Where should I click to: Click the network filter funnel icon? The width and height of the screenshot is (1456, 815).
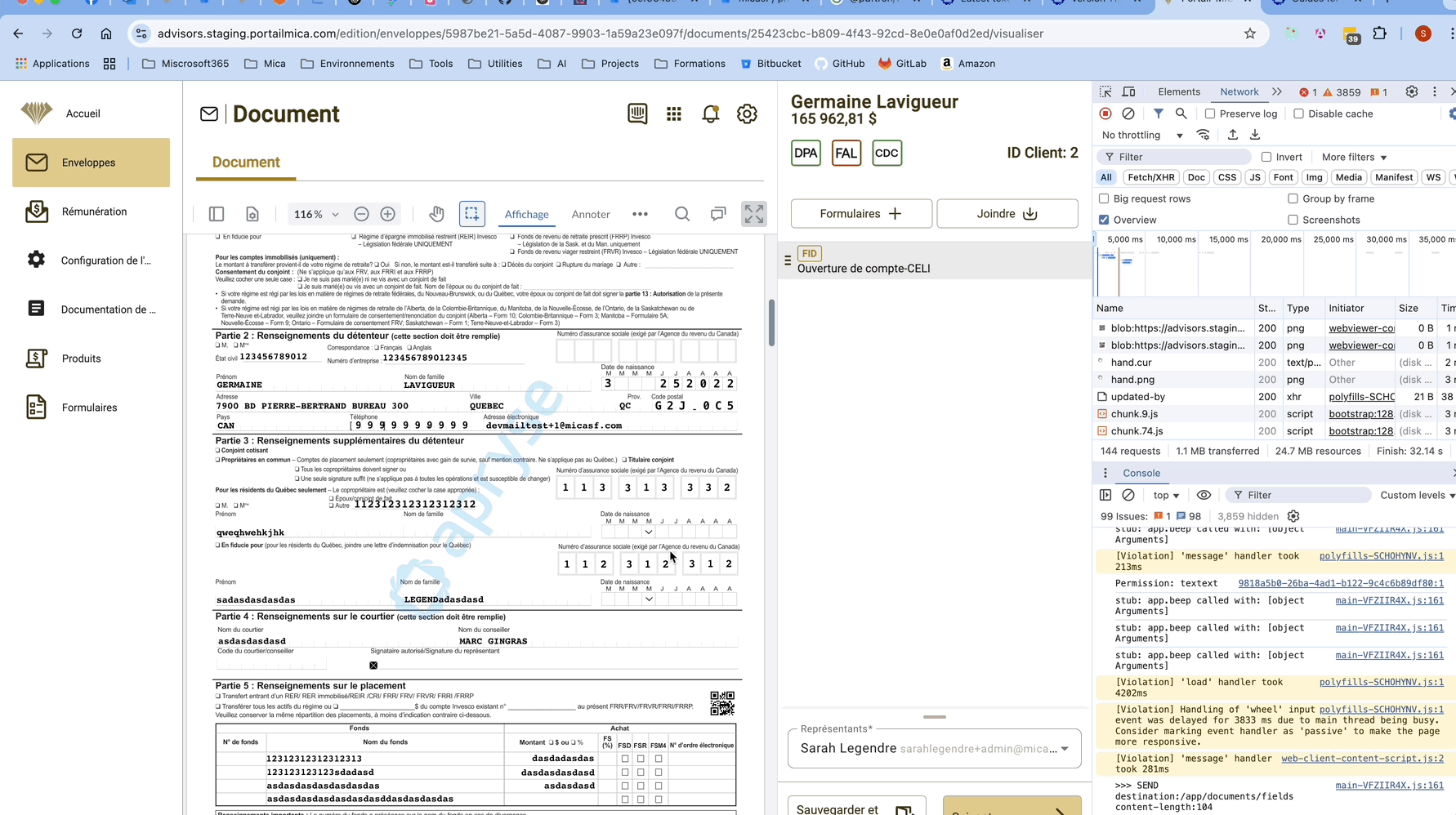[1159, 114]
